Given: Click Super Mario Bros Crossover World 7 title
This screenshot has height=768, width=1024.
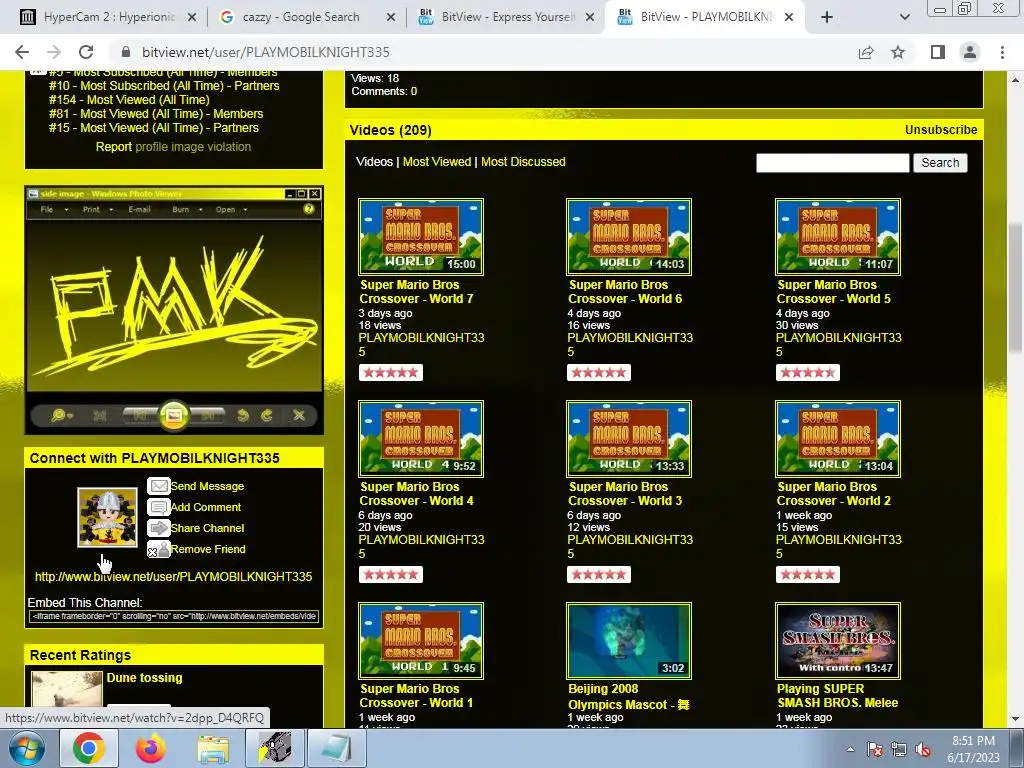Looking at the screenshot, I should click(x=416, y=292).
